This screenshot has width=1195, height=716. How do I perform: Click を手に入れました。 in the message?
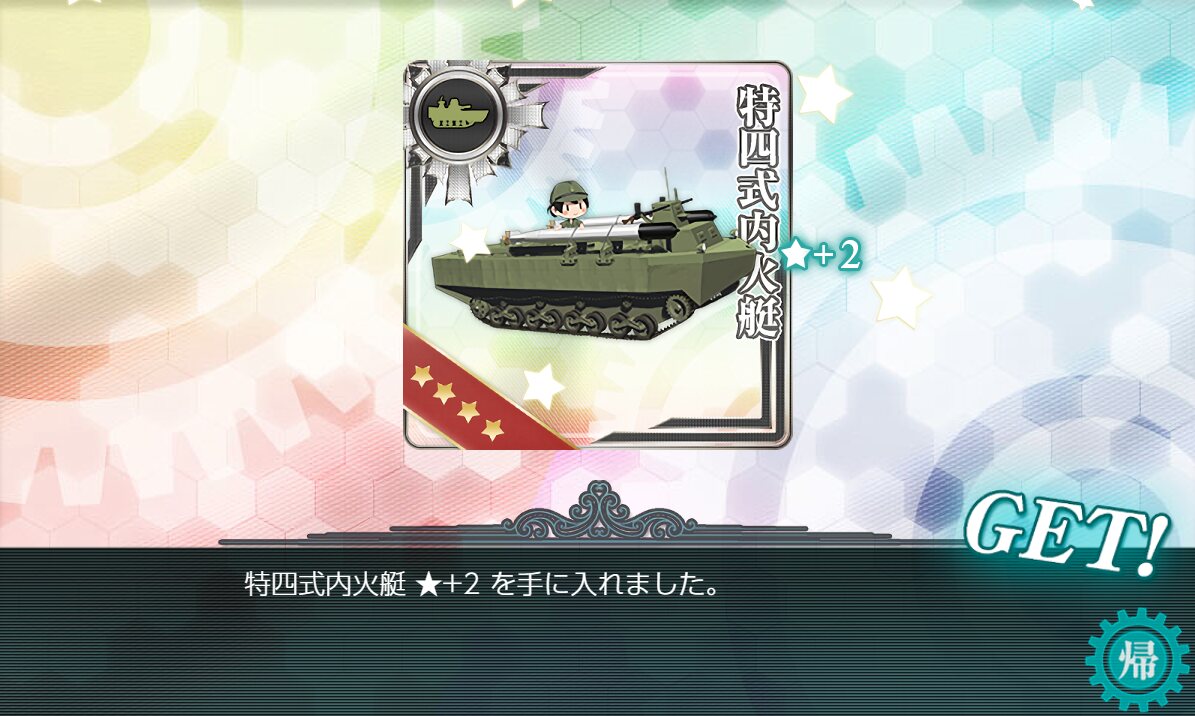[607, 585]
